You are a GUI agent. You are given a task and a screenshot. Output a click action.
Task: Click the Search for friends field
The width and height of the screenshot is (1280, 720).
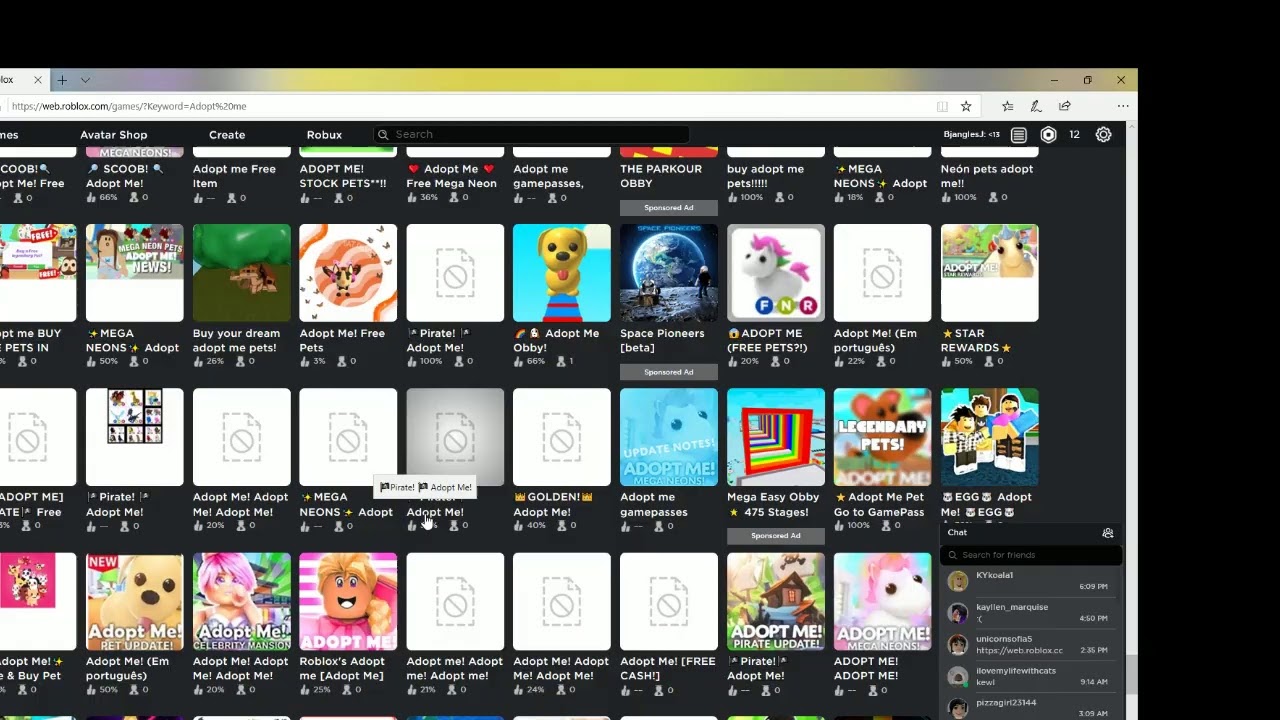coord(1031,555)
